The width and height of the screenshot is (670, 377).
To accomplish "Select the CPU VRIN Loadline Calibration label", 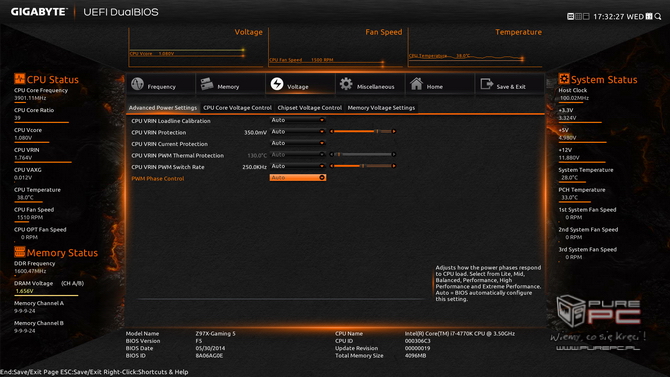I will pyautogui.click(x=171, y=121).
